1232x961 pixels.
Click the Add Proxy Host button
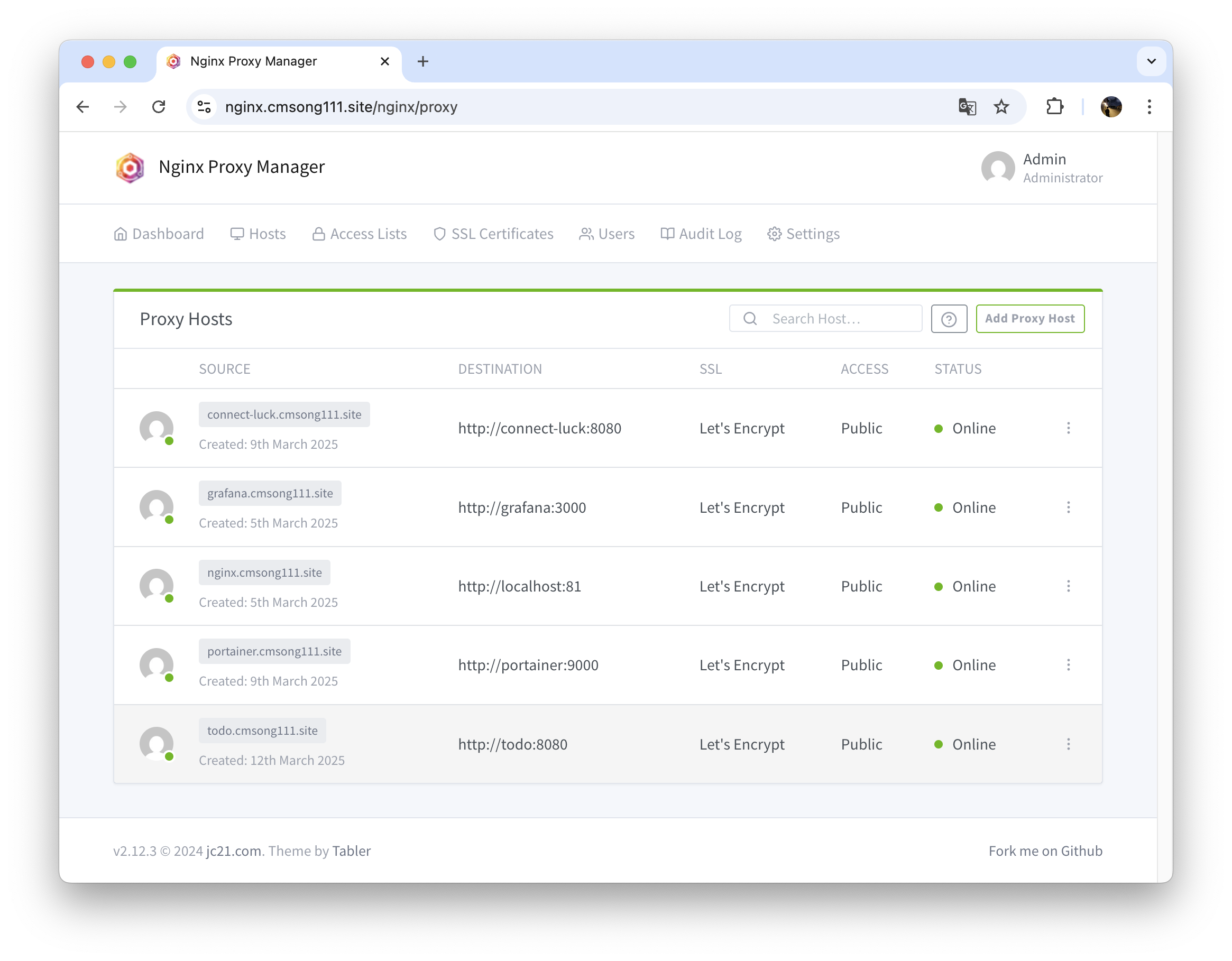point(1029,319)
